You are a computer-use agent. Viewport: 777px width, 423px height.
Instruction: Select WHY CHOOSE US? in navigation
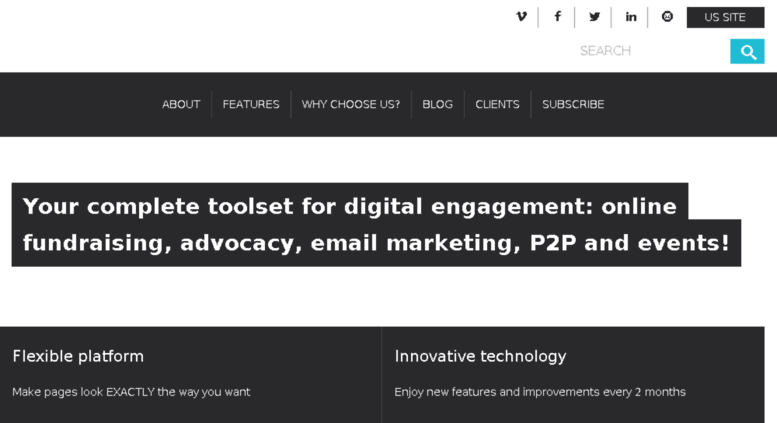[x=350, y=105]
